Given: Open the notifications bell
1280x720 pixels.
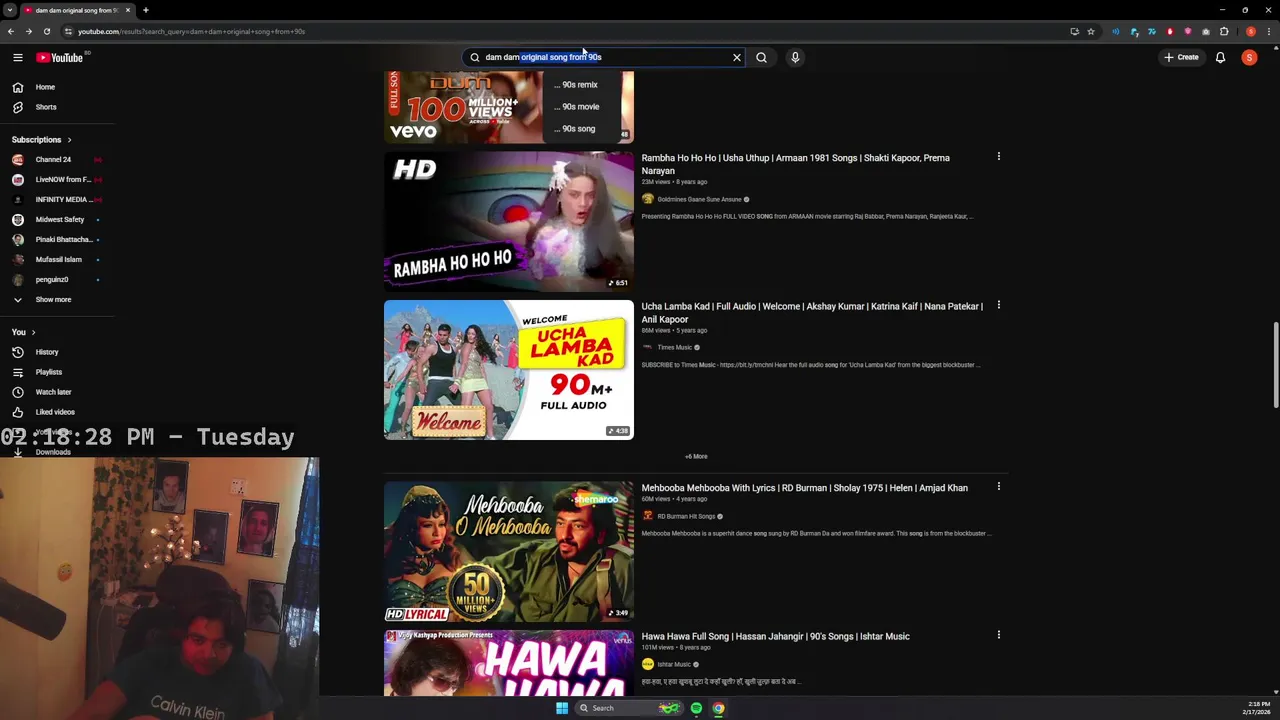Looking at the screenshot, I should click(1220, 57).
